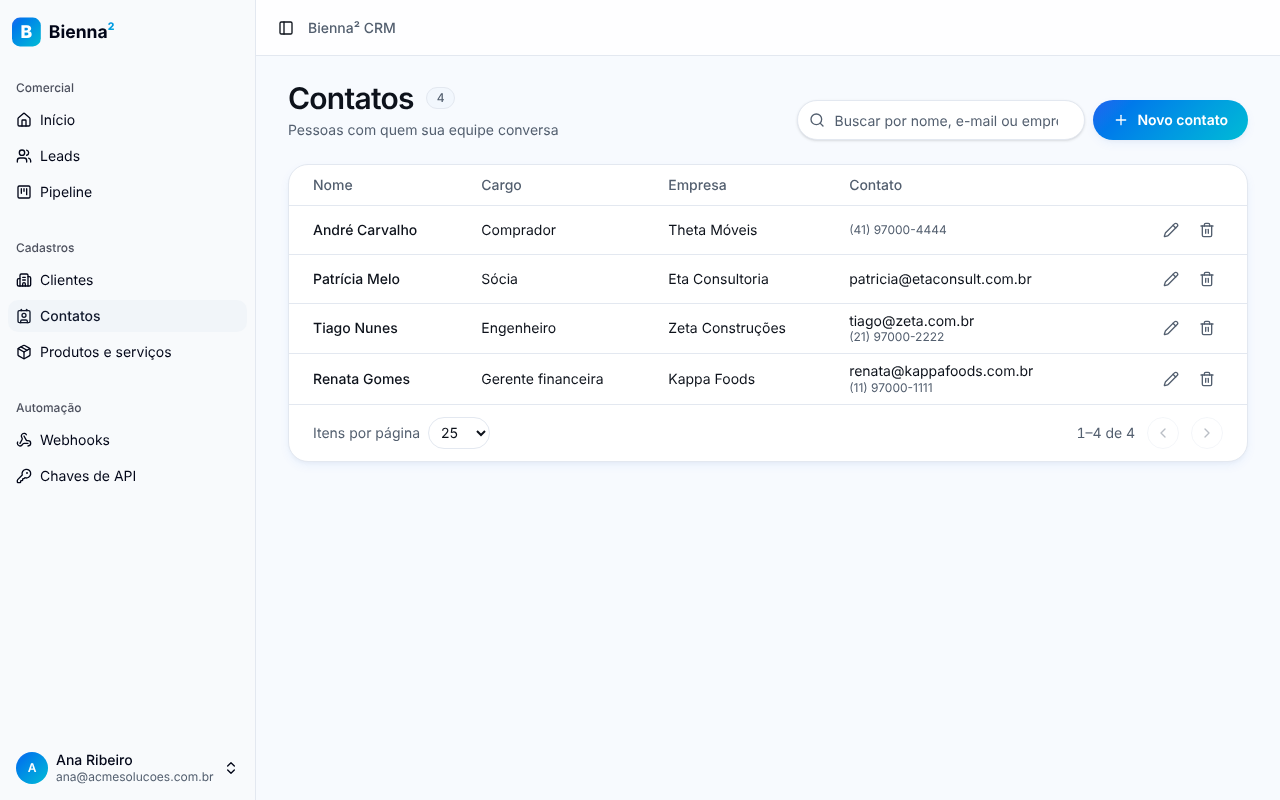Delete Tiago Nunes using trash icon
This screenshot has height=800, width=1280.
1207,328
